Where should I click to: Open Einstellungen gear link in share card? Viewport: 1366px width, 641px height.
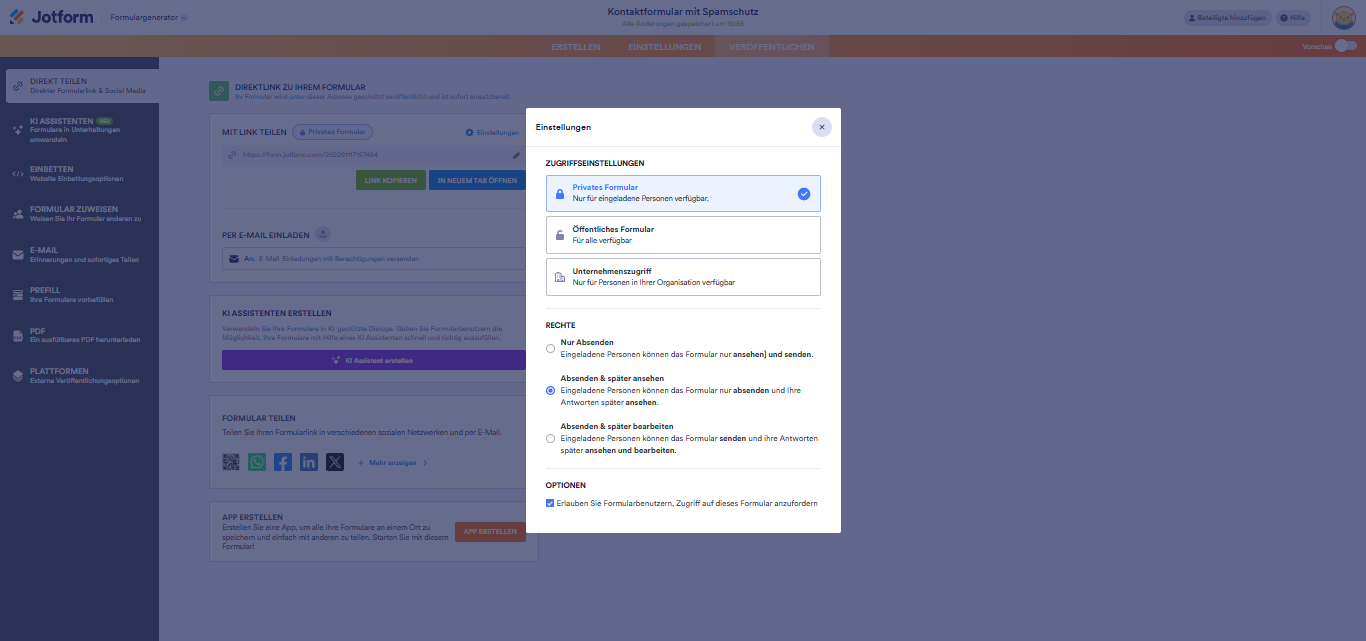click(x=492, y=133)
